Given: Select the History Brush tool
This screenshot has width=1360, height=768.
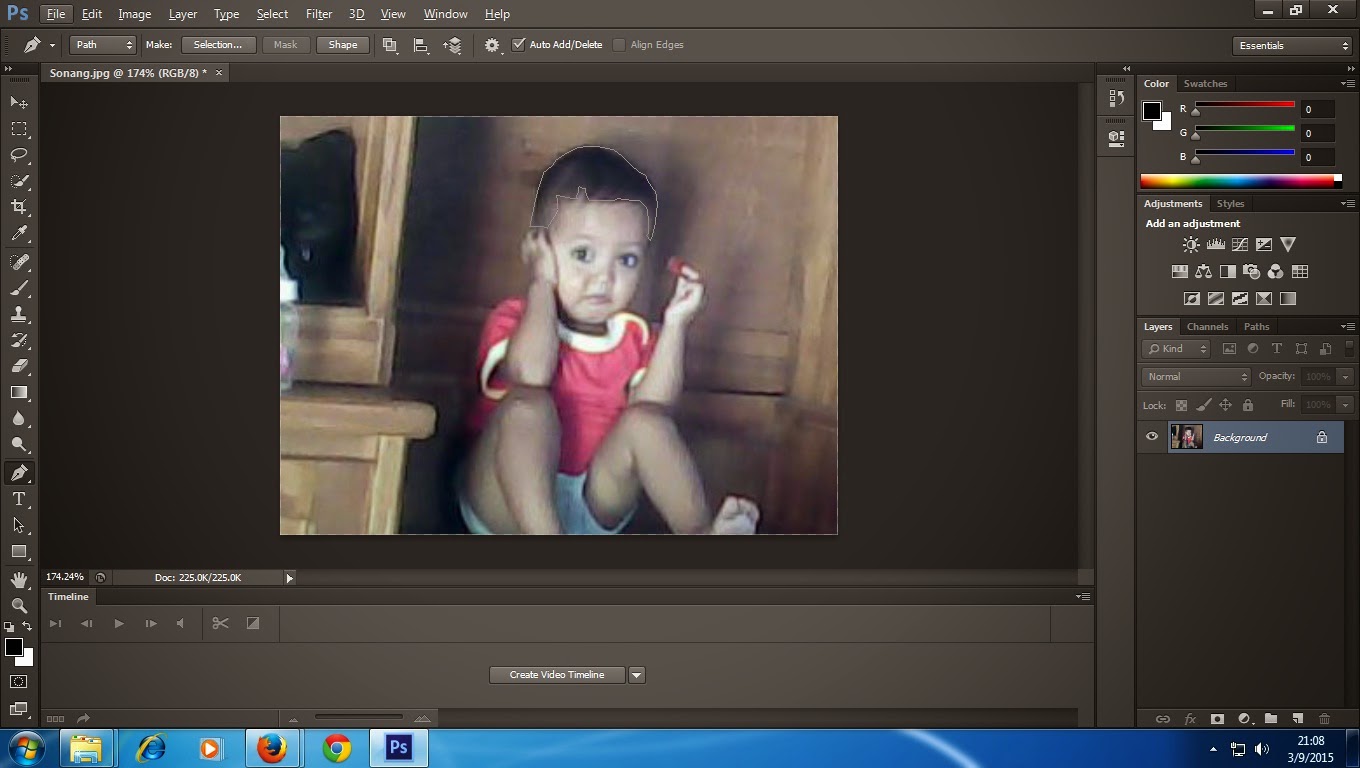Looking at the screenshot, I should (19, 340).
